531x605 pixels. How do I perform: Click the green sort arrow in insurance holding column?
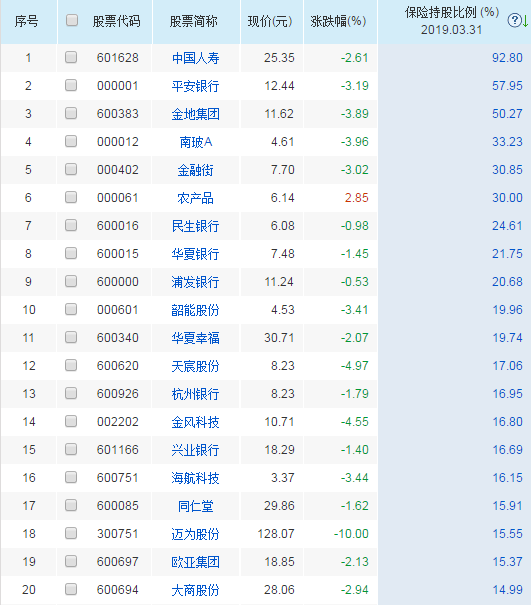point(526,21)
